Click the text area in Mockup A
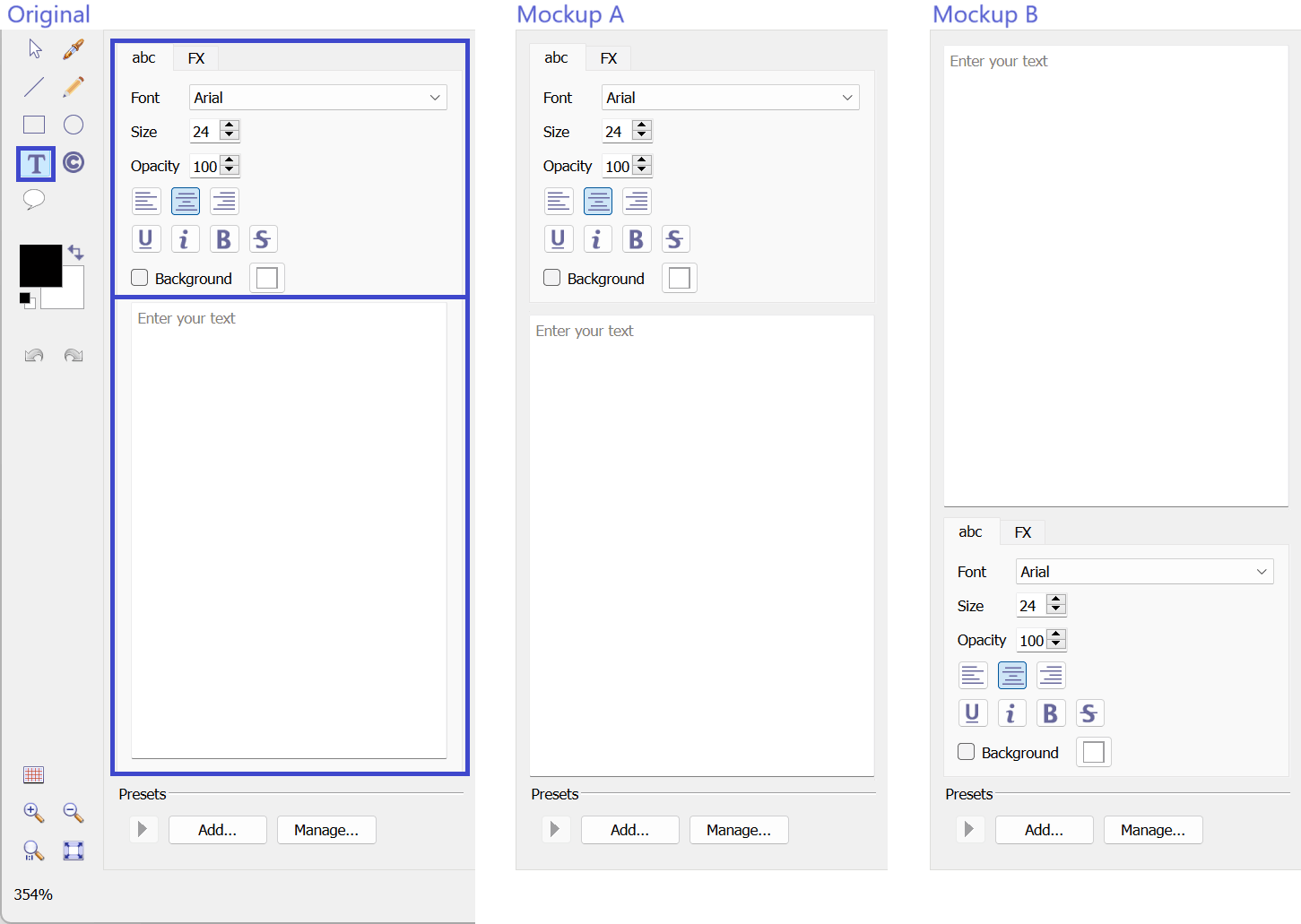1301x924 pixels. coord(702,546)
